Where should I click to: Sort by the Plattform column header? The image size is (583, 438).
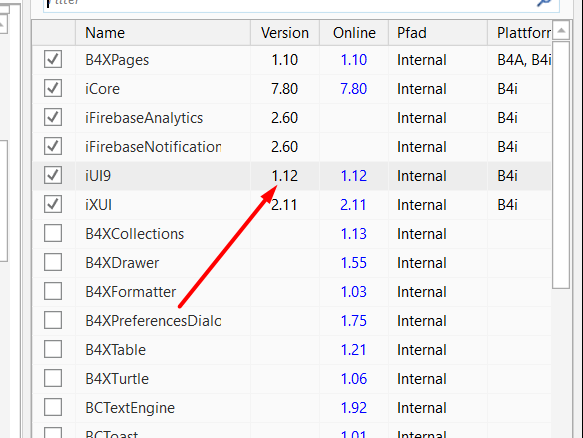pos(519,33)
